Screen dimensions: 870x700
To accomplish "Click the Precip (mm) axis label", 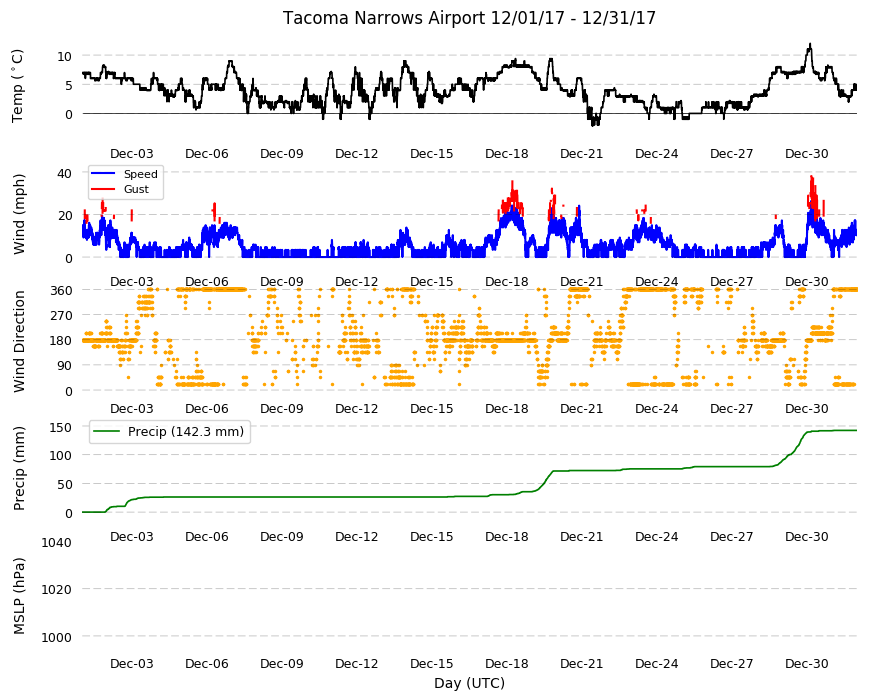I will coord(19,468).
